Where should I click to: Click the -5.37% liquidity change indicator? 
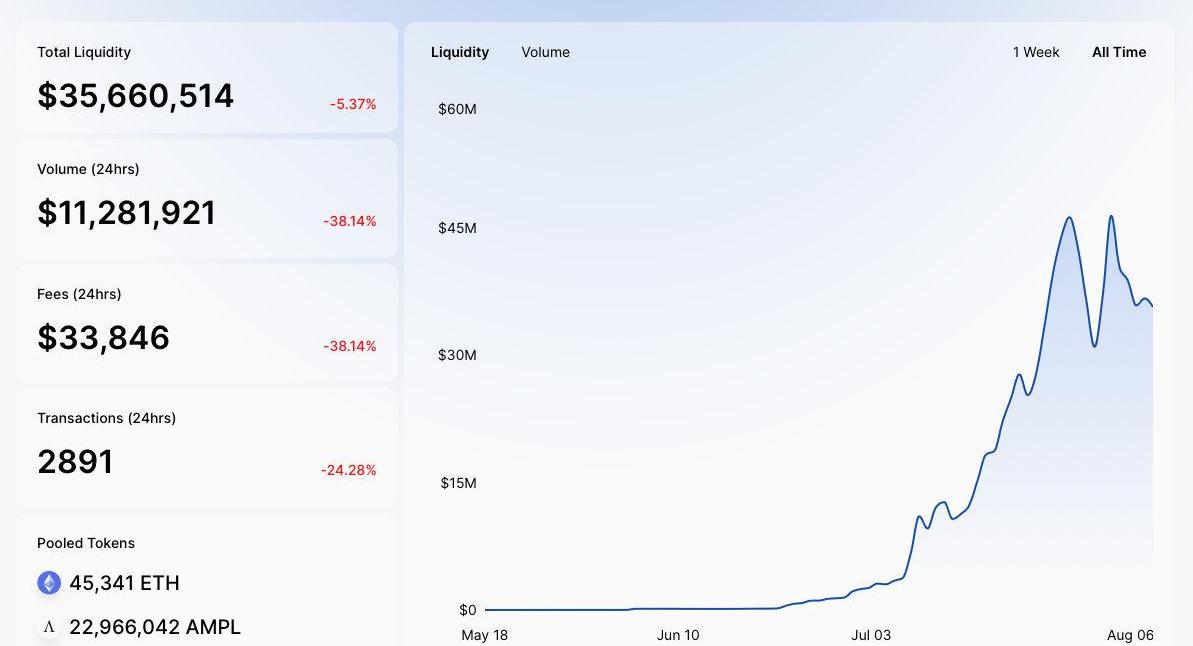(353, 104)
